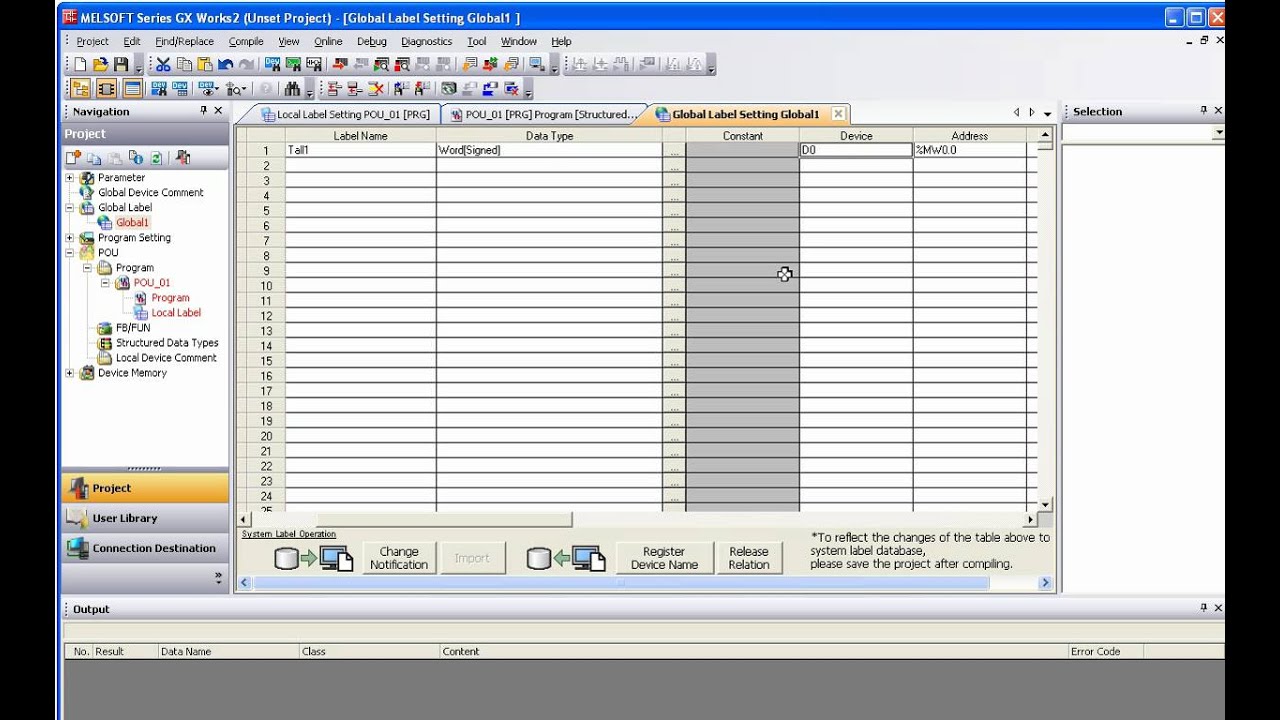Select FB/FUN tree item

point(133,328)
